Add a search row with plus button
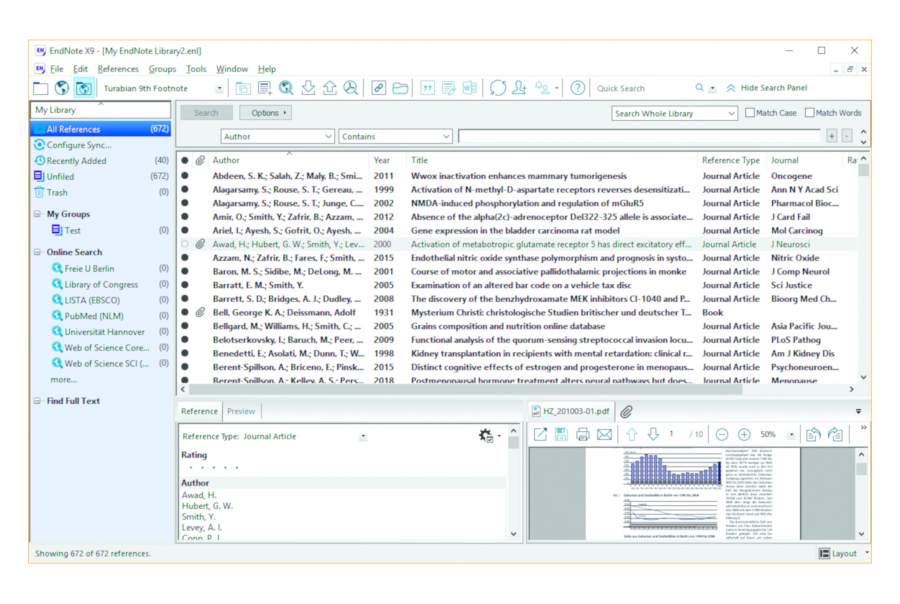This screenshot has height=604, width=900. pyautogui.click(x=831, y=136)
